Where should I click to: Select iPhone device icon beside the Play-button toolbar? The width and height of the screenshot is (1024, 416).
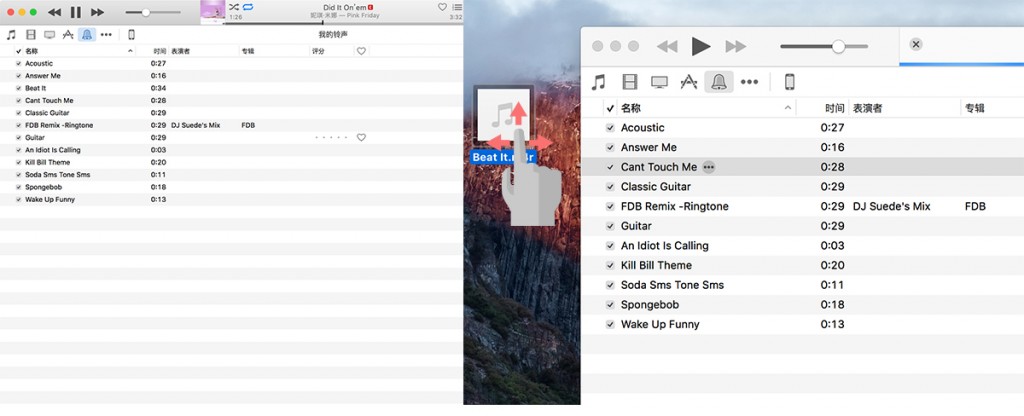[x=789, y=82]
